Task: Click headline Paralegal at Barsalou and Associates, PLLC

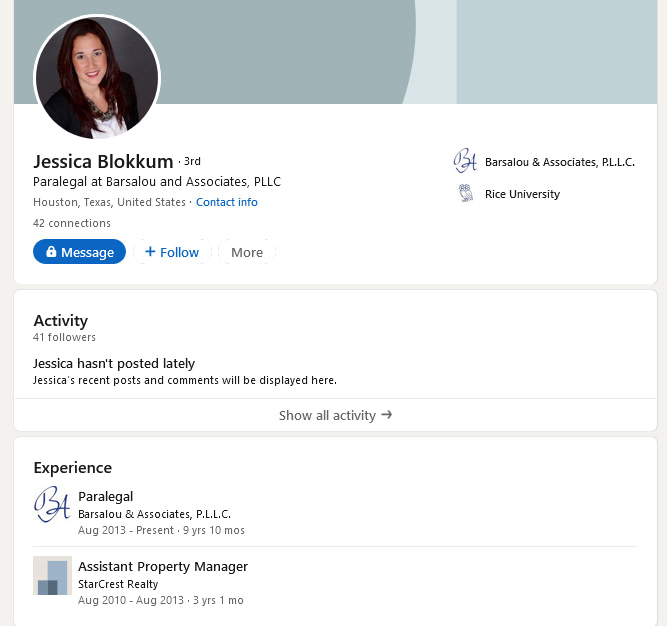Action: point(157,182)
